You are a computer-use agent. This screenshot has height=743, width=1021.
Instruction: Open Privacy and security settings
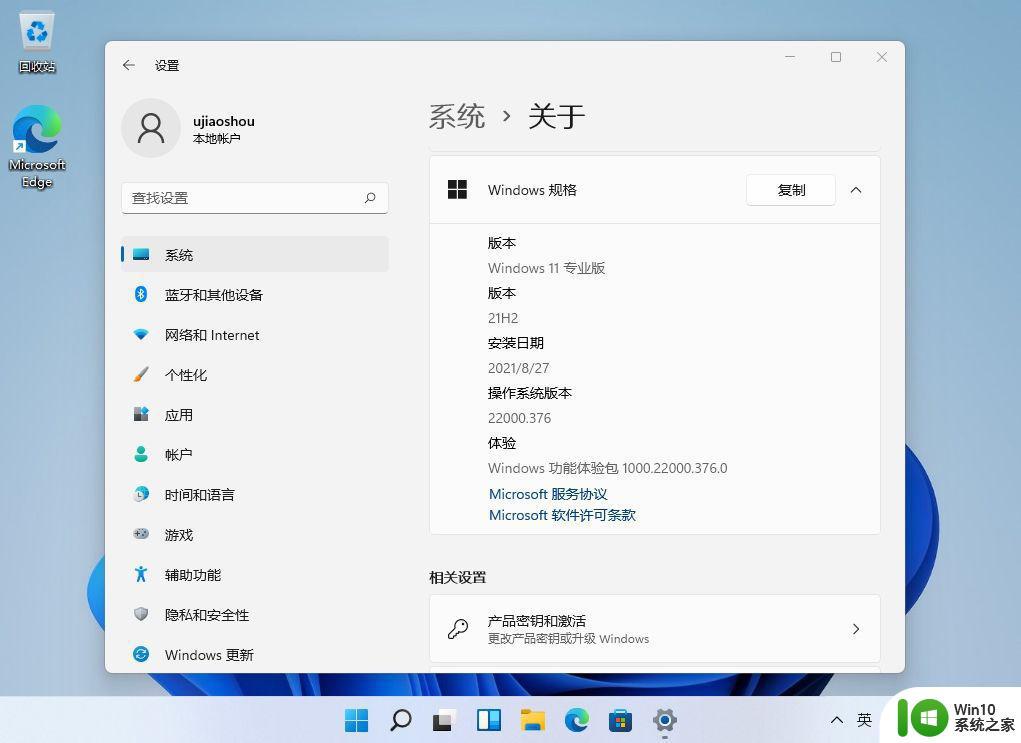click(206, 615)
